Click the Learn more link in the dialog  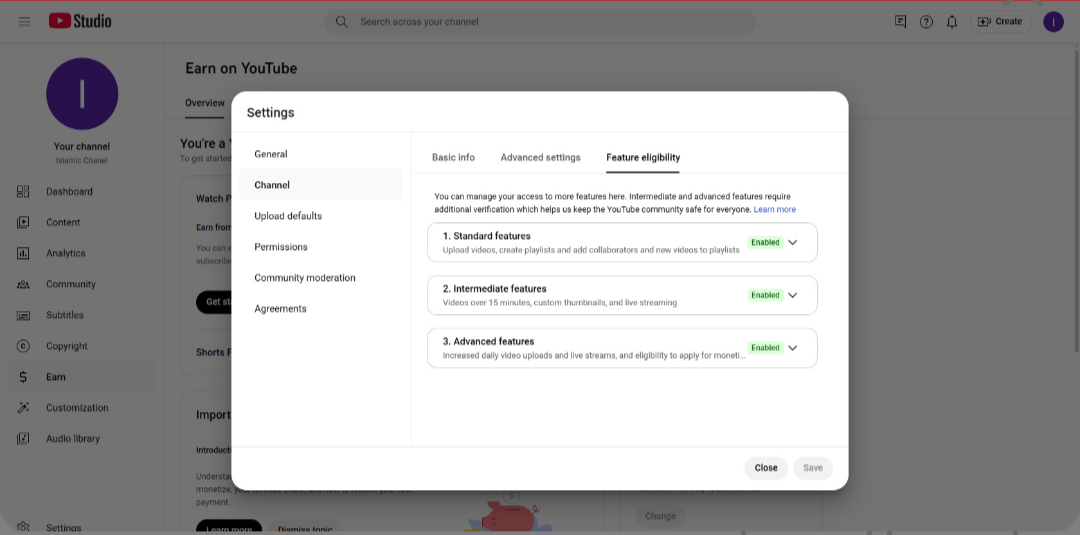(774, 209)
